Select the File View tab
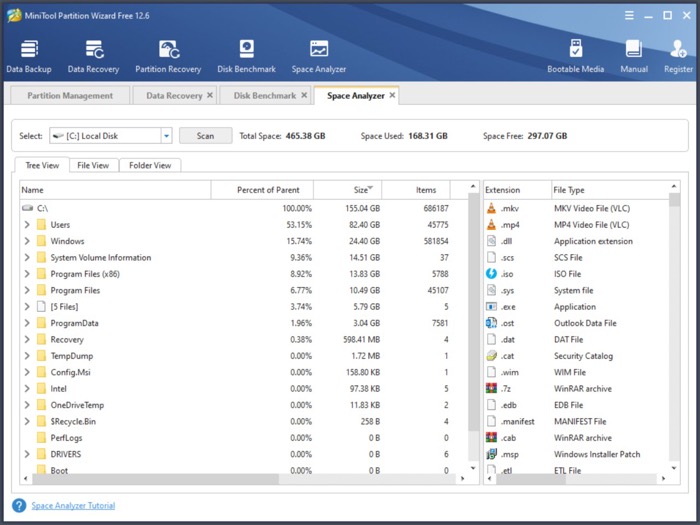 [93, 165]
